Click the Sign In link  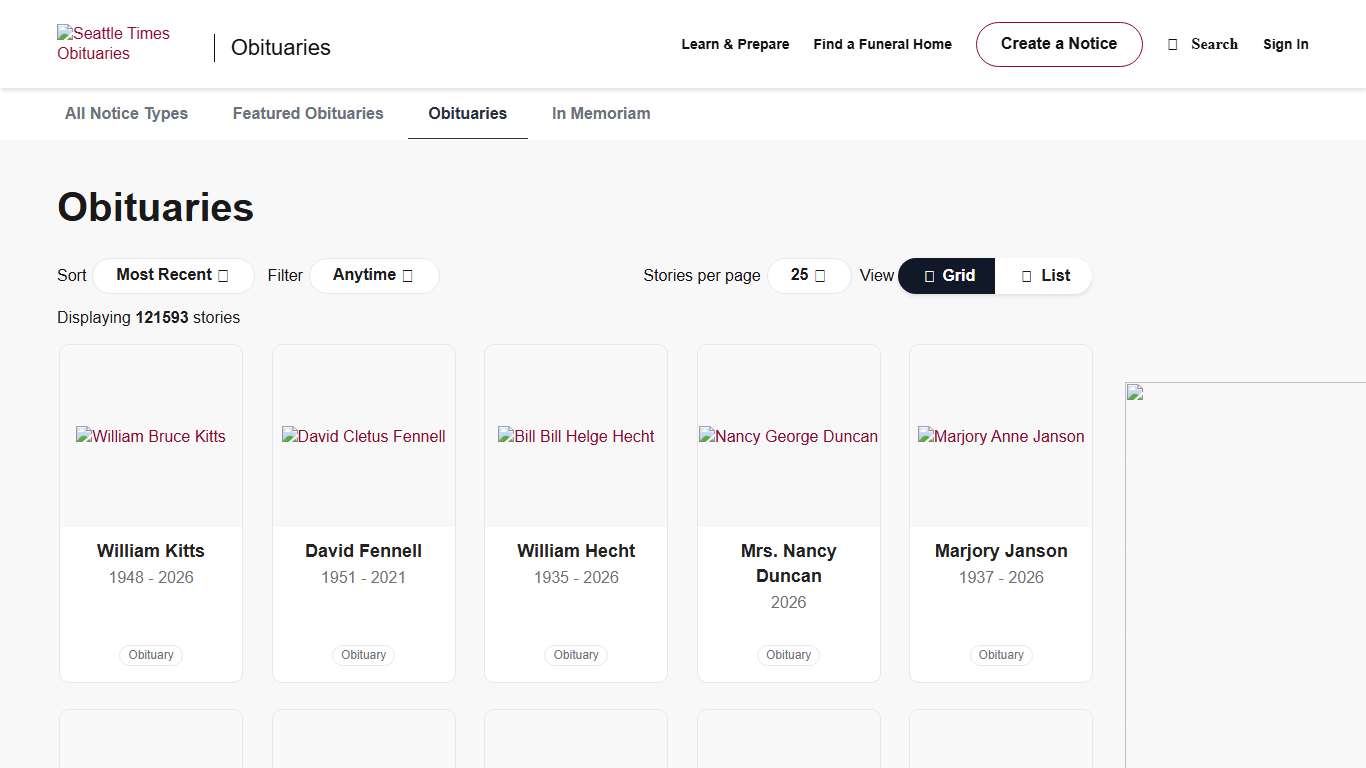pyautogui.click(x=1285, y=44)
